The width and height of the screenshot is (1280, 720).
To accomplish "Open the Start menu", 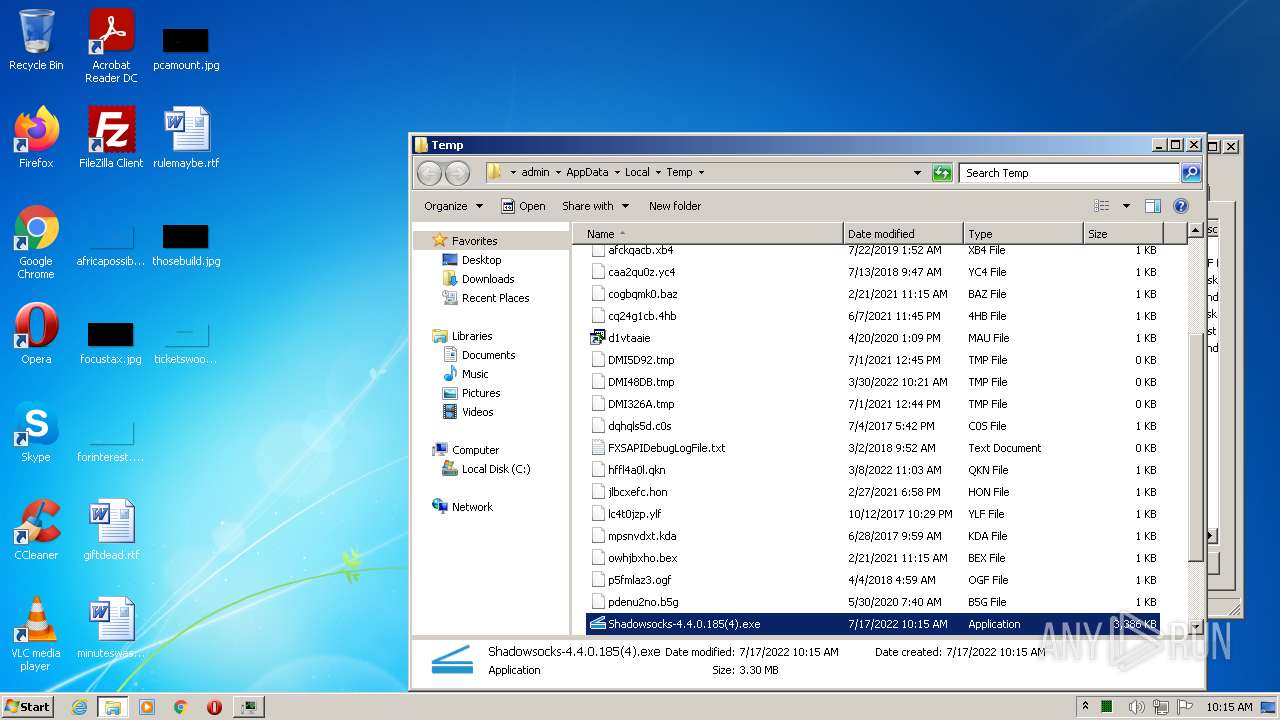I will coord(27,707).
